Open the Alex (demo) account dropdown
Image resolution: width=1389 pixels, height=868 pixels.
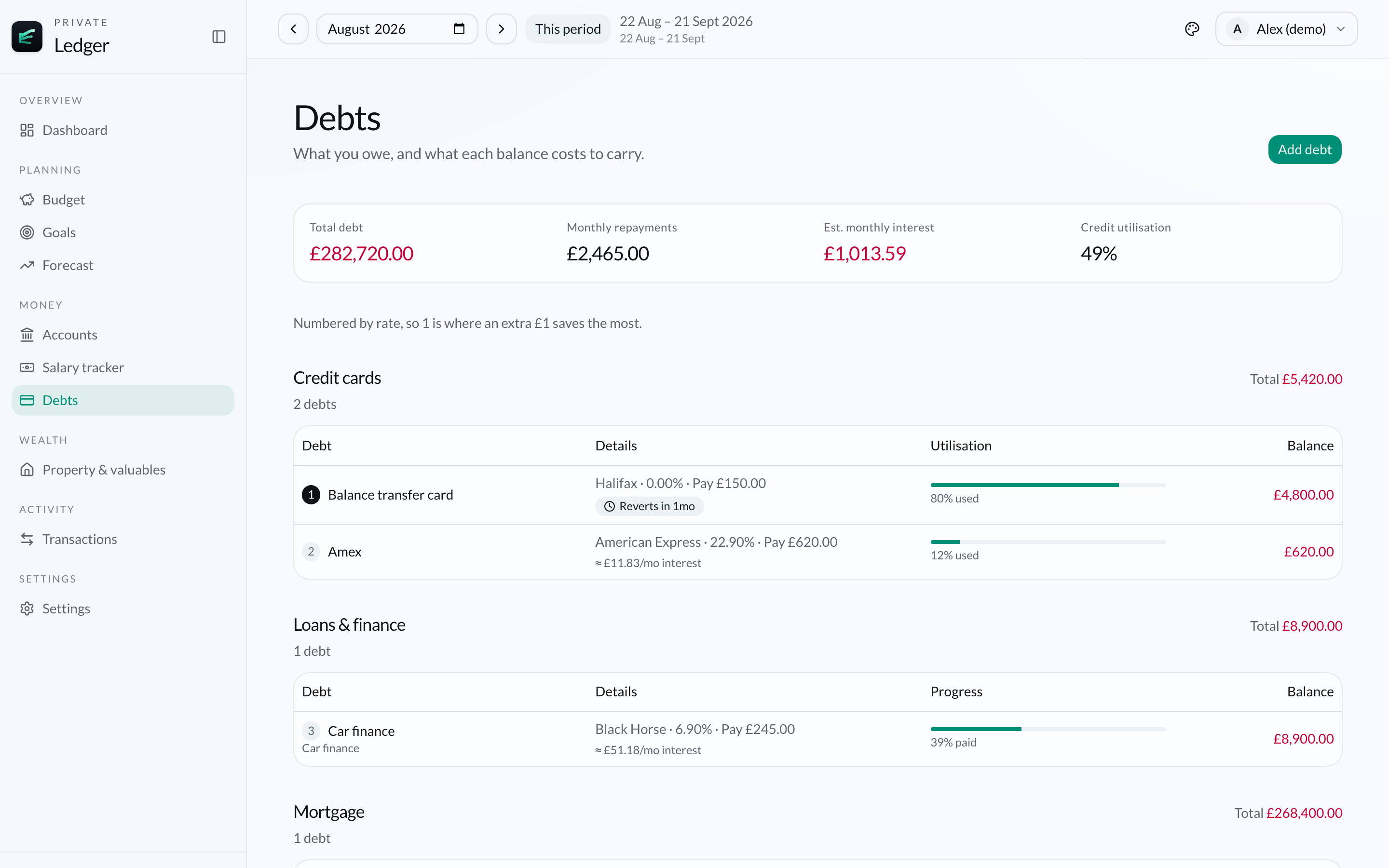click(1286, 29)
